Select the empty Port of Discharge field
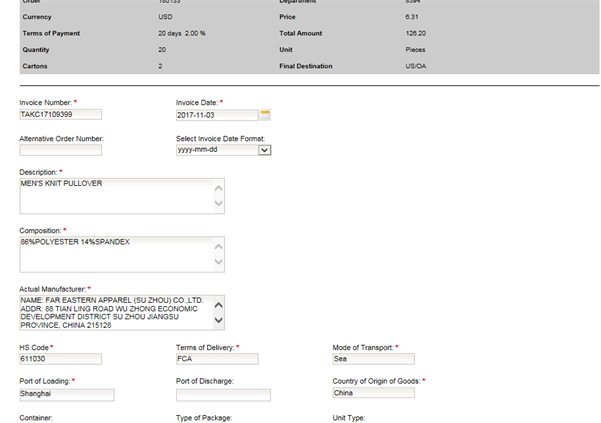 point(223,395)
